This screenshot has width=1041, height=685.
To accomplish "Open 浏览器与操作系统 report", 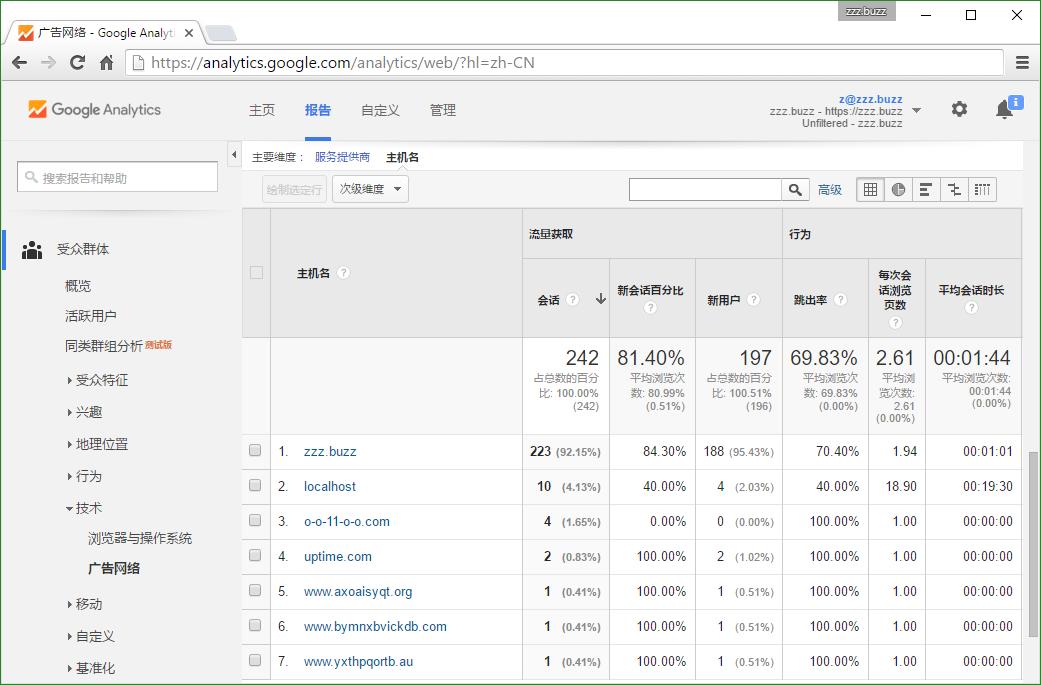I will click(140, 538).
